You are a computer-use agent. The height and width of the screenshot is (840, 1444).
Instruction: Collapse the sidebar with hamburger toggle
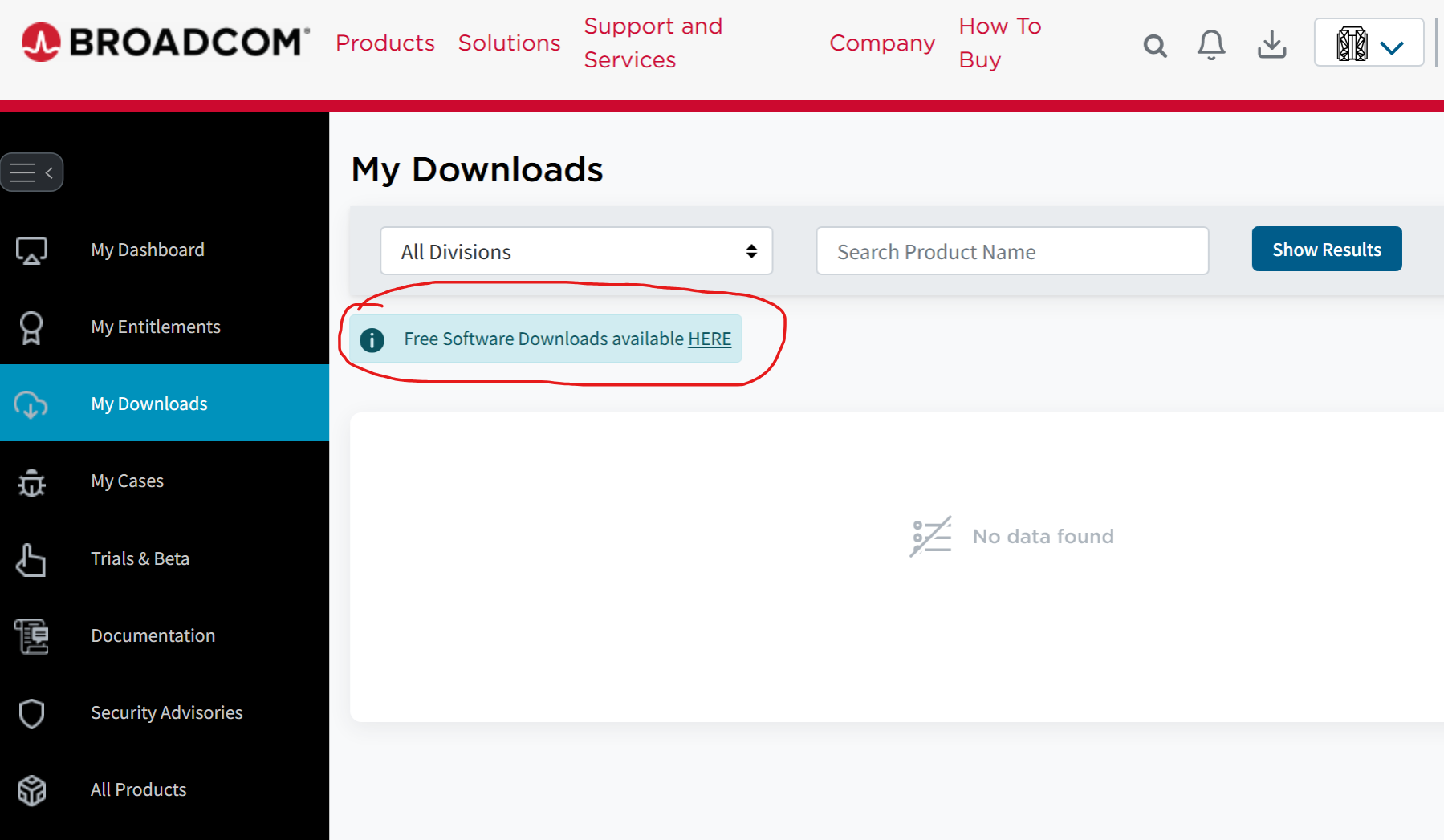tap(32, 172)
